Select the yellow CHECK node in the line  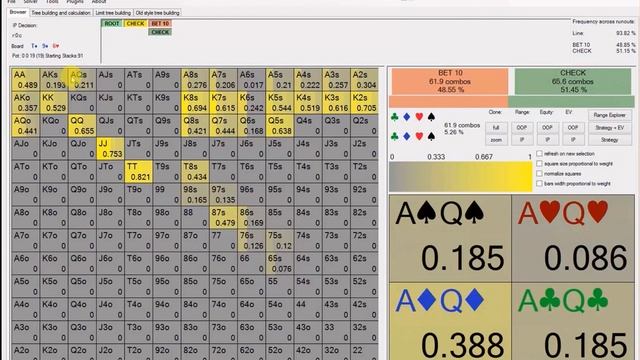click(135, 24)
